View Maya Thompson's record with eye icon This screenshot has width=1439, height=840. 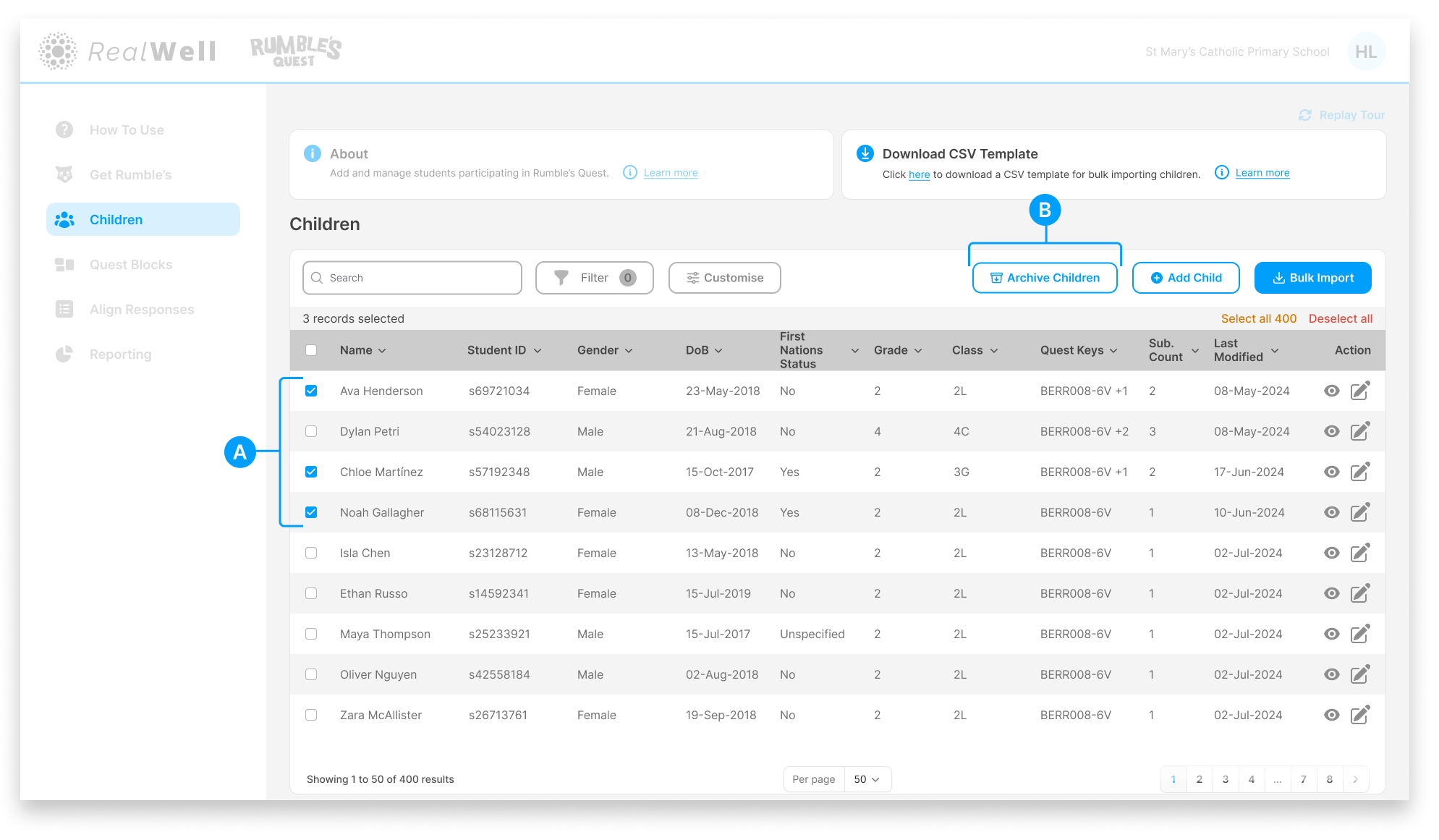1331,634
